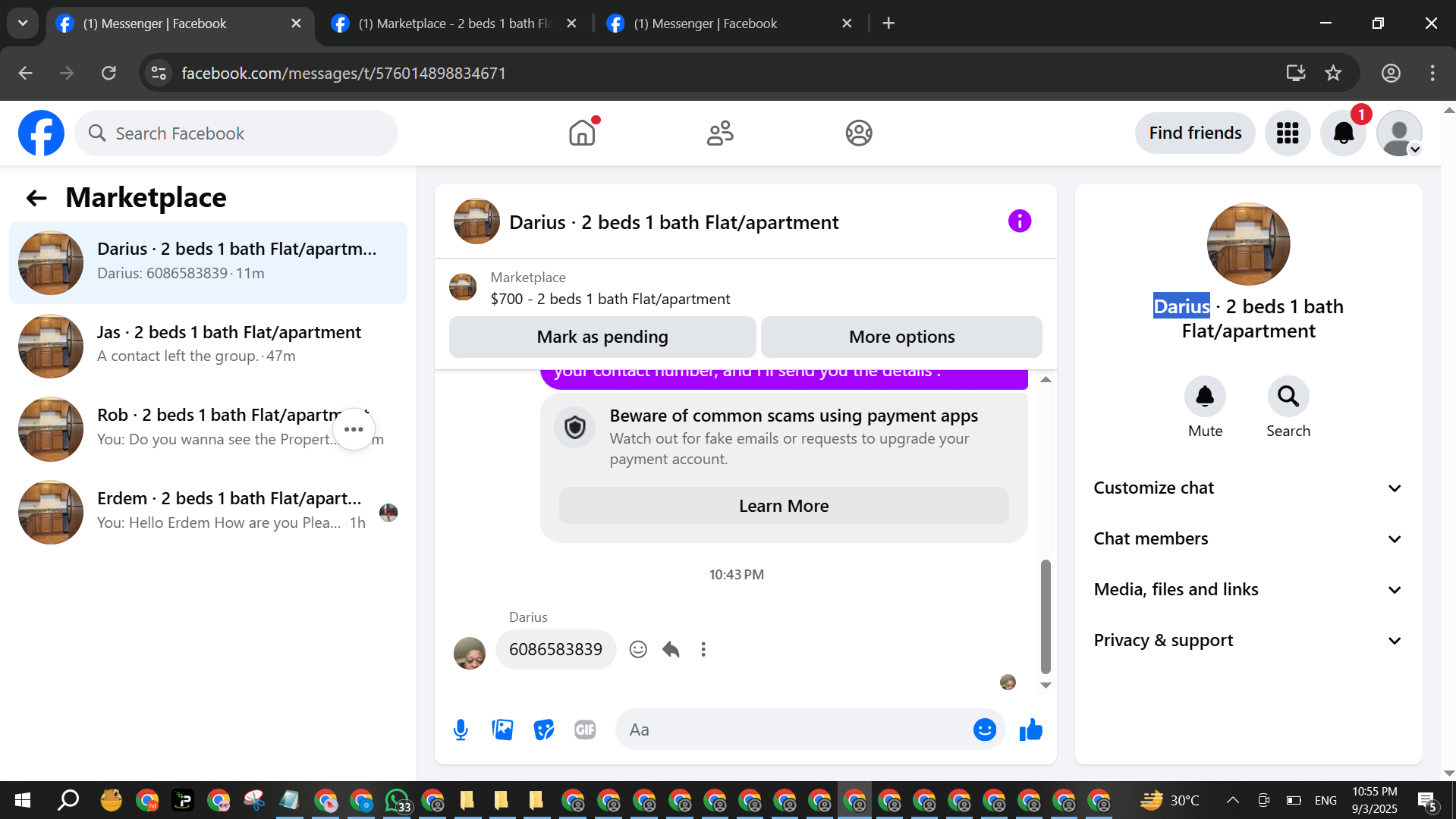Image resolution: width=1456 pixels, height=819 pixels.
Task: Mute the Darius conversation
Action: tap(1205, 396)
